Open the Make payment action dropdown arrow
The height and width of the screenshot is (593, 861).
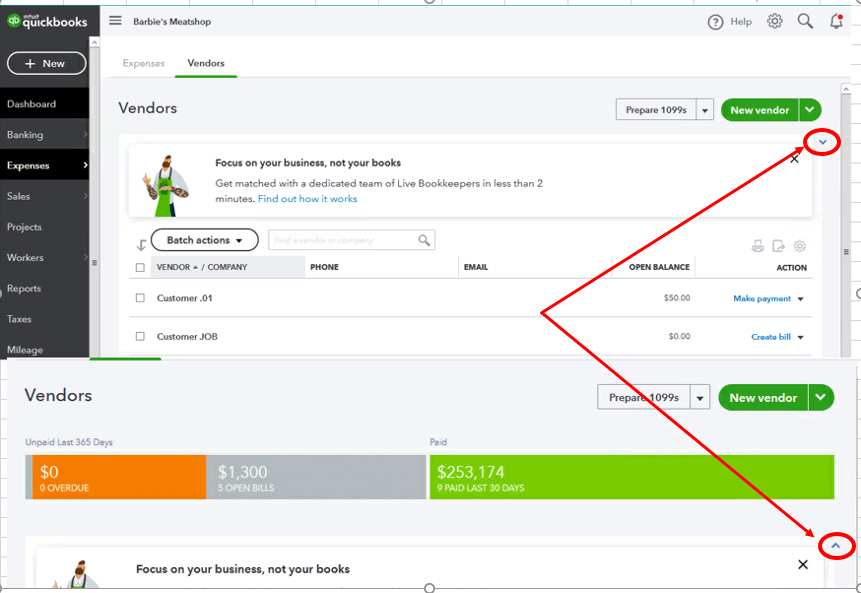click(x=800, y=299)
